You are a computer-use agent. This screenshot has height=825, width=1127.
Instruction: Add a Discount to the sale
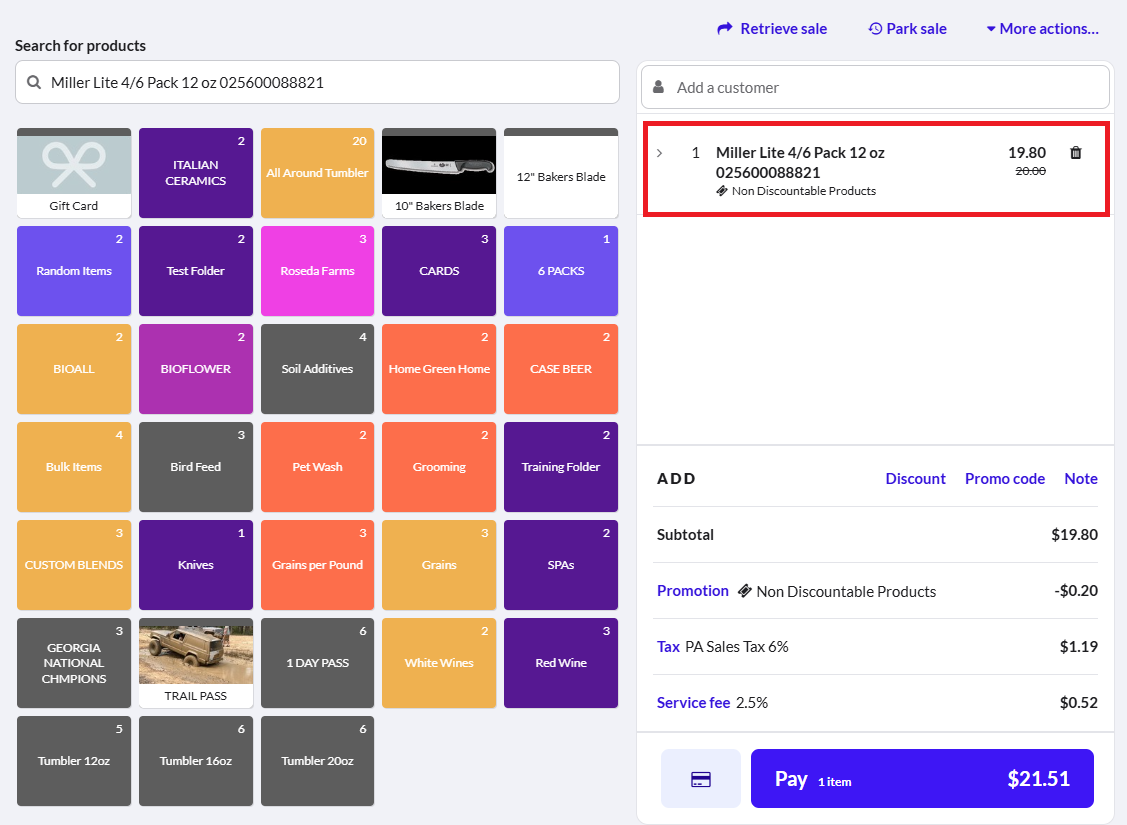point(915,479)
